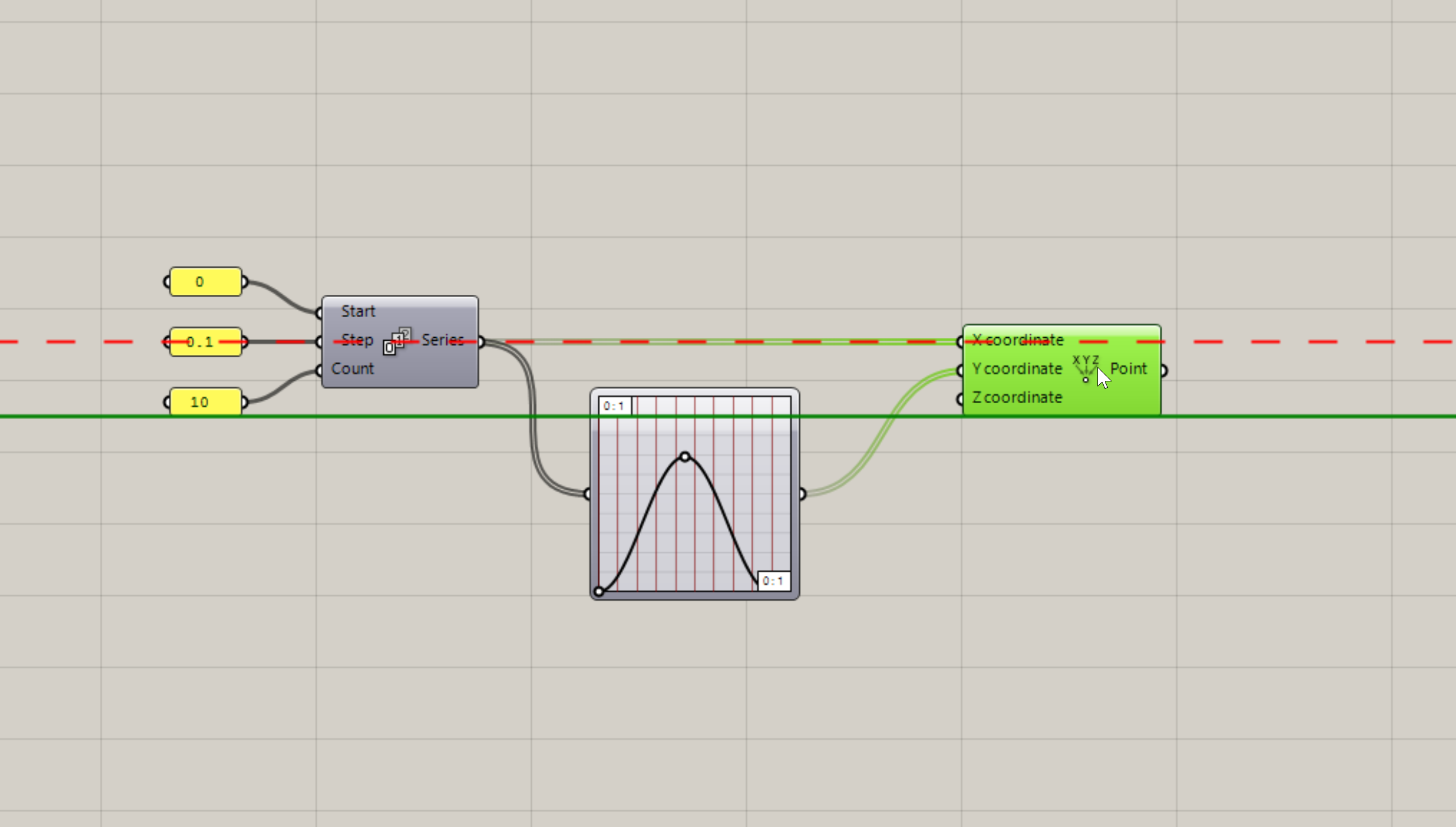Click the bottom-right 0:1 domain label
This screenshot has width=1456, height=827.
(773, 581)
